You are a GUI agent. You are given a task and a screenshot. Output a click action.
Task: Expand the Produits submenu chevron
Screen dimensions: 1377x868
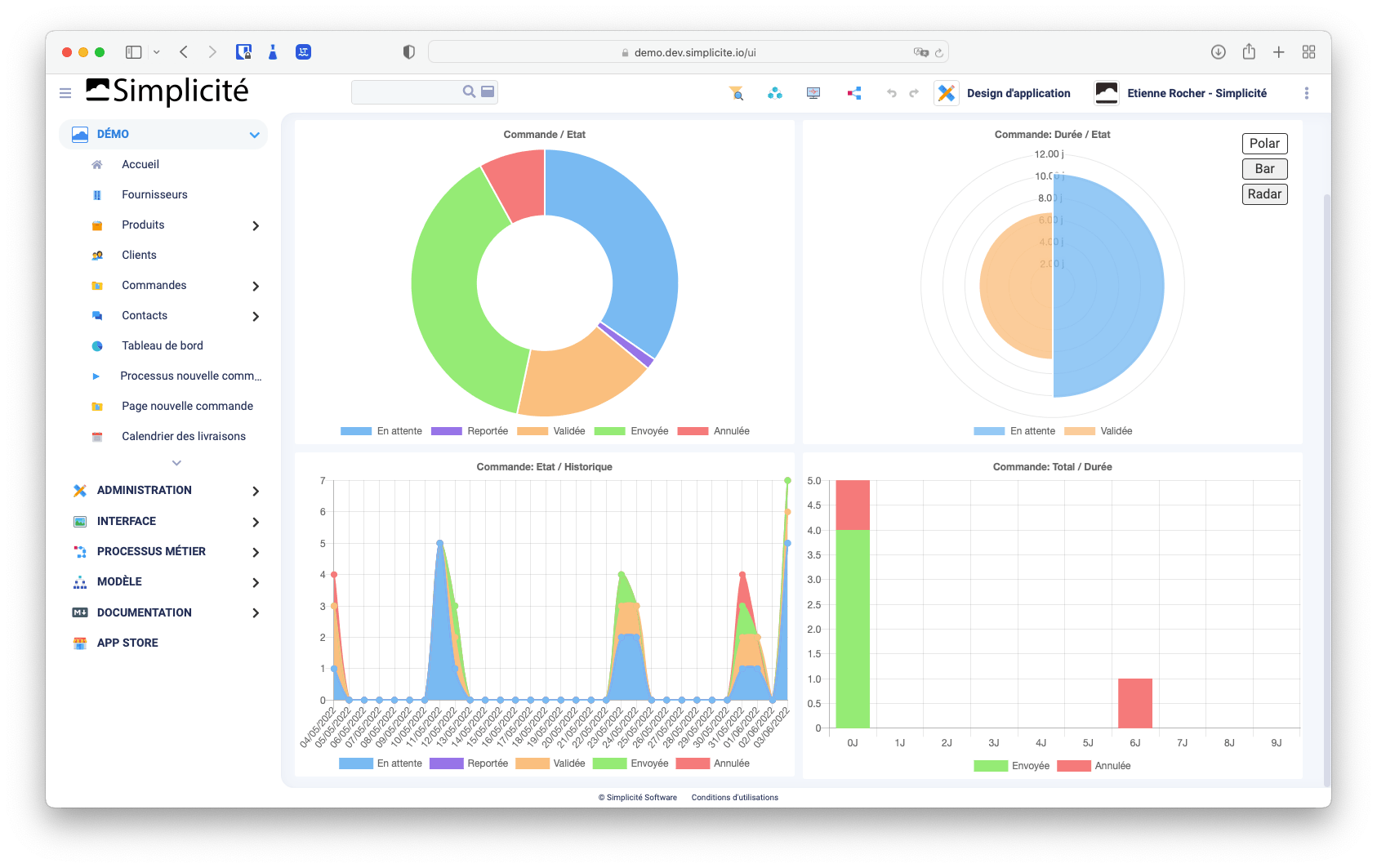coord(256,225)
